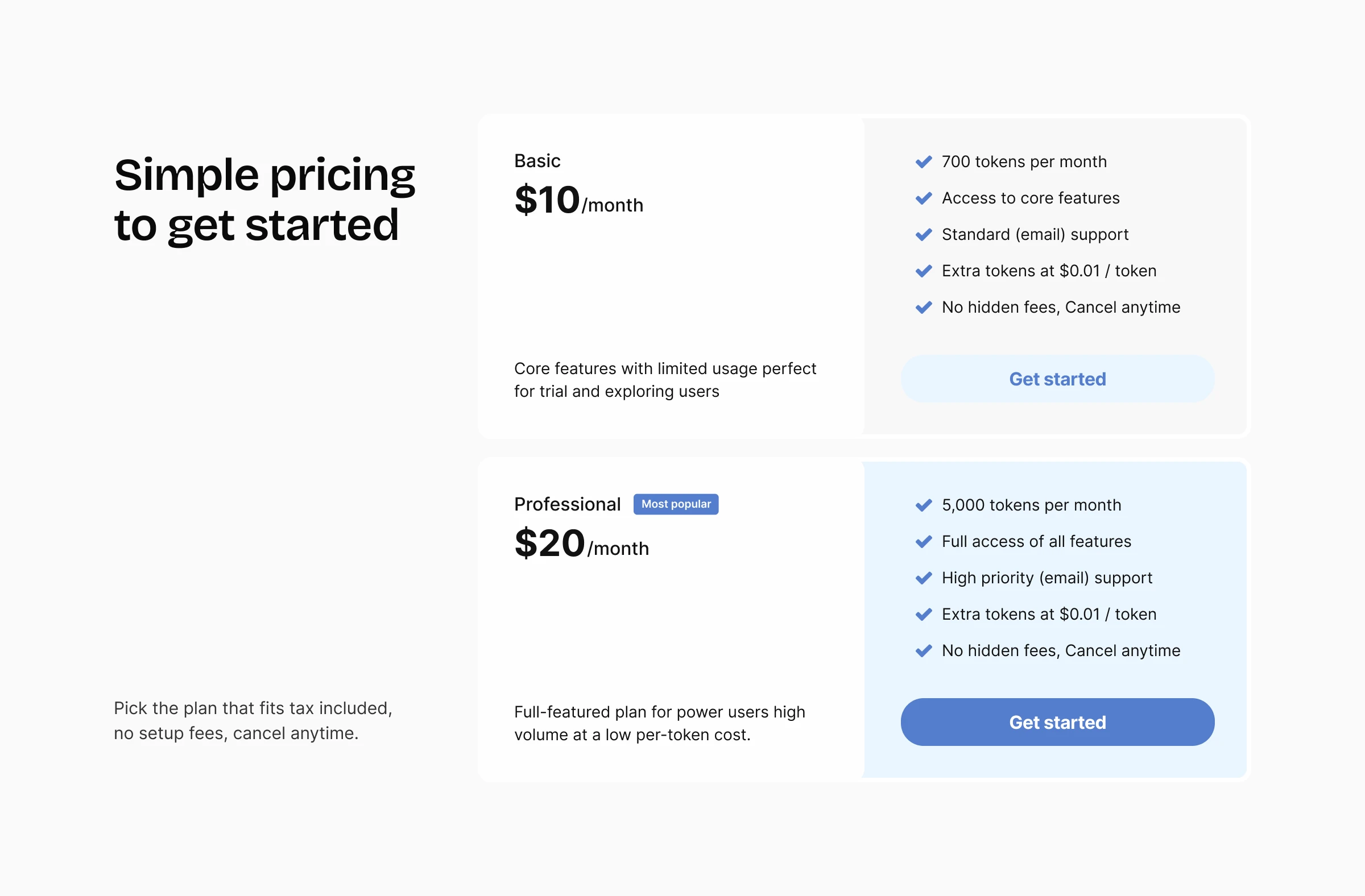Click the checkmark beside 700 tokens per month
1365x896 pixels.
pyautogui.click(x=924, y=161)
